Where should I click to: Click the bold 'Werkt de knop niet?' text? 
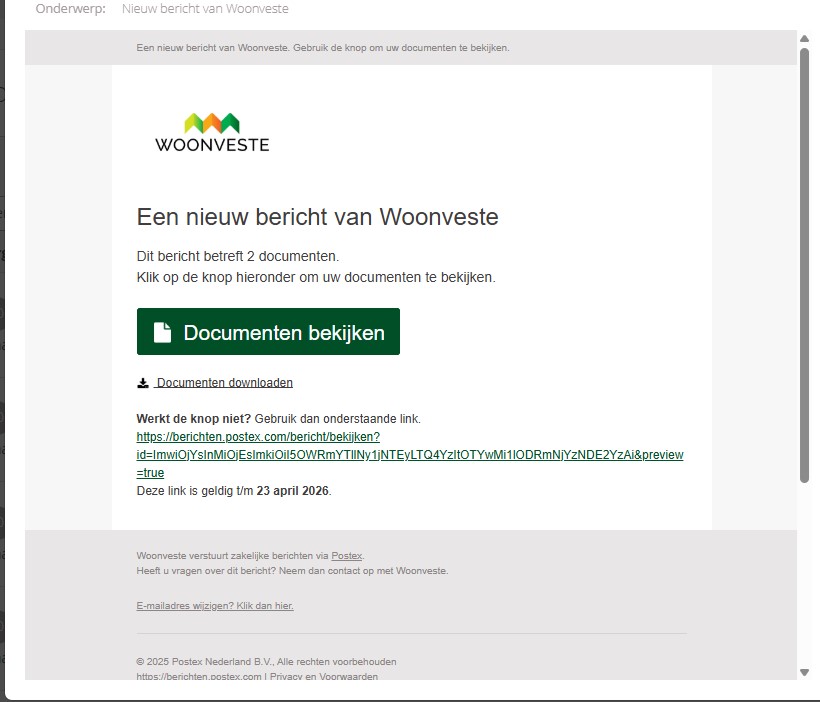(x=194, y=419)
